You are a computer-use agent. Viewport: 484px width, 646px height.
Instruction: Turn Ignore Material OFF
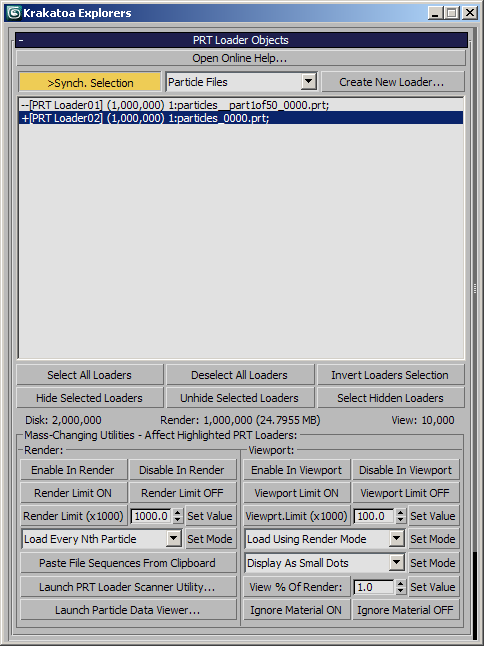[x=406, y=610]
